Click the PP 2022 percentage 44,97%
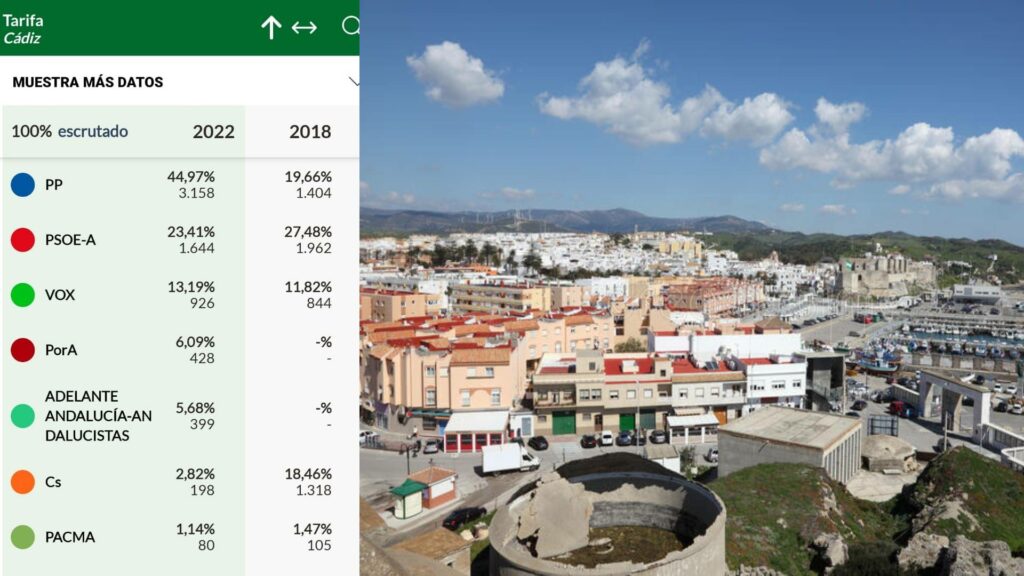This screenshot has height=576, width=1024. tap(191, 177)
